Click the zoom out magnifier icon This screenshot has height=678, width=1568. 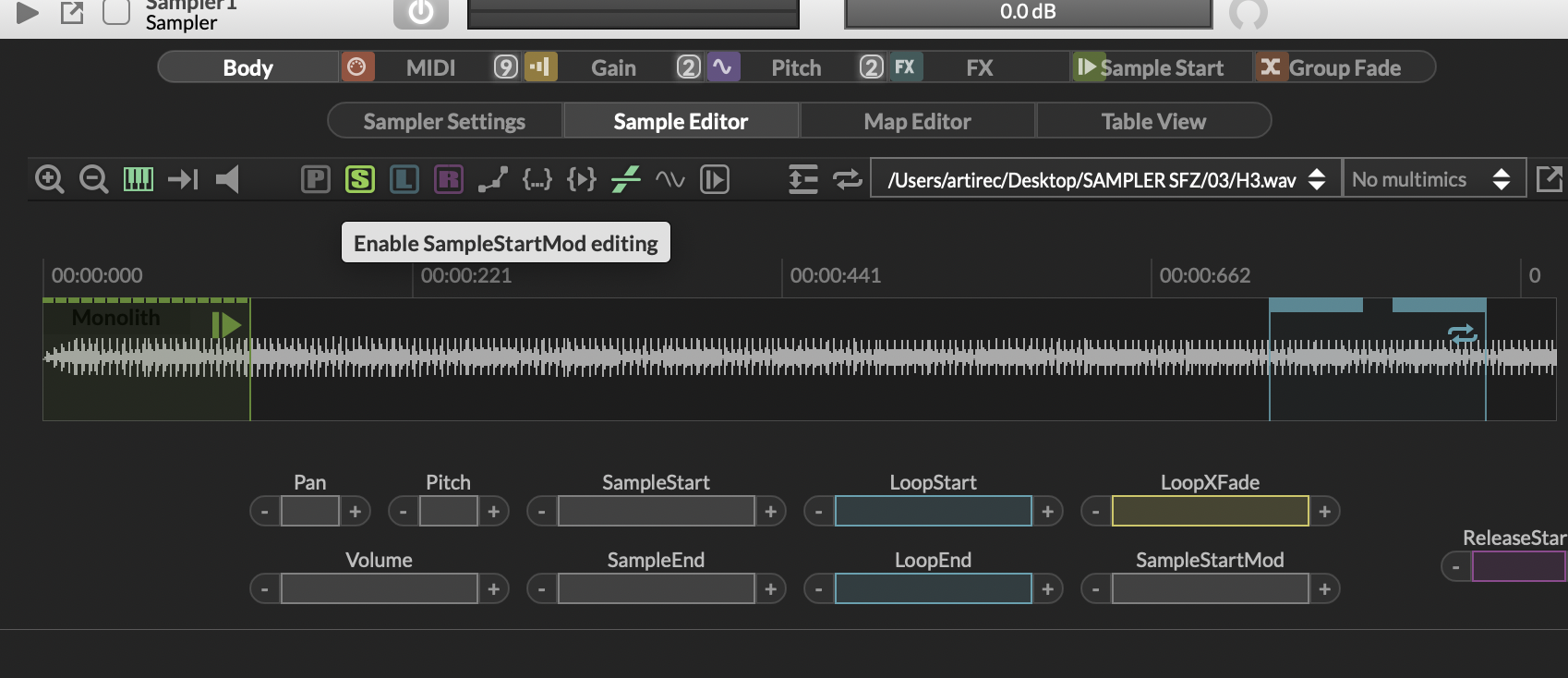tap(93, 179)
